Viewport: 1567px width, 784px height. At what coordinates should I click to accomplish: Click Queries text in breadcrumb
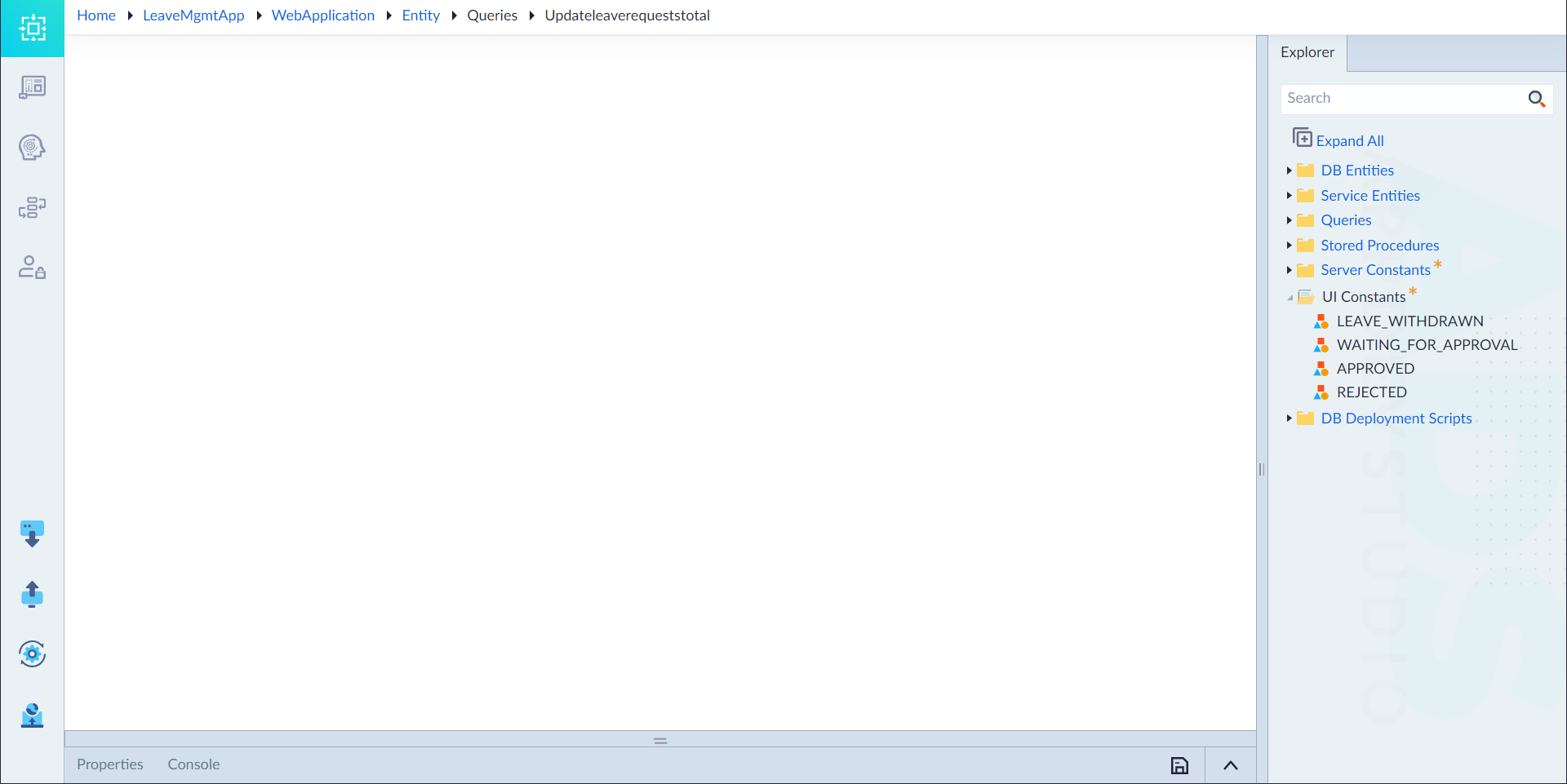coord(492,16)
